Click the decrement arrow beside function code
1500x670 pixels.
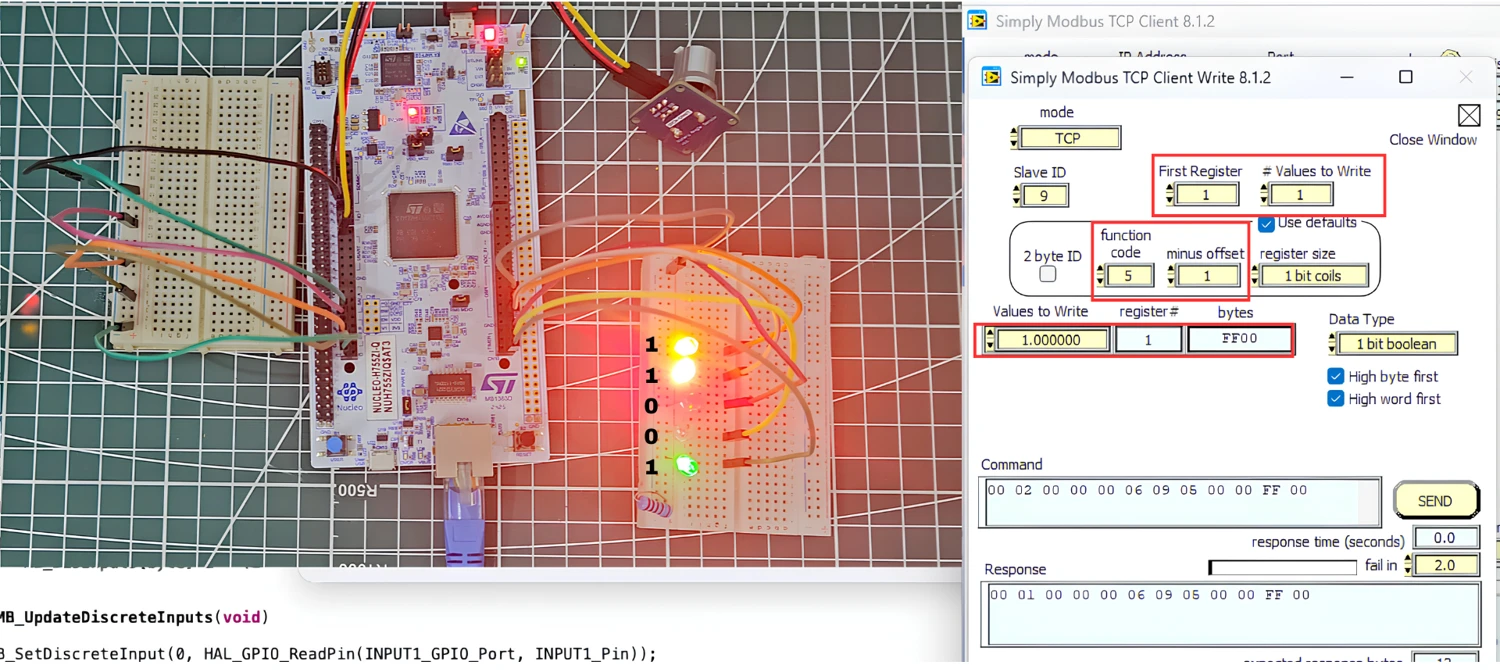pos(1101,281)
